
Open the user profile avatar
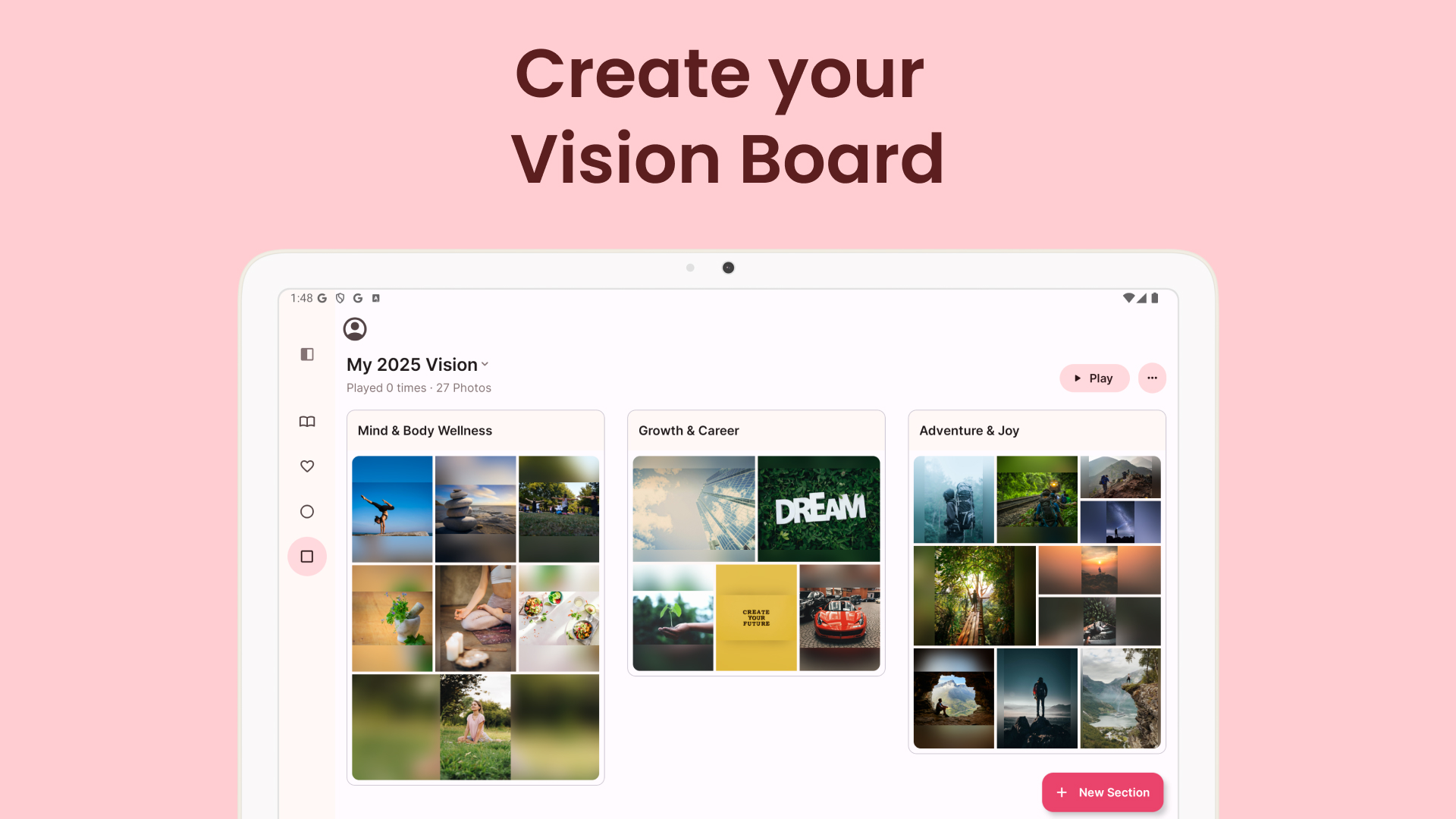tap(355, 329)
